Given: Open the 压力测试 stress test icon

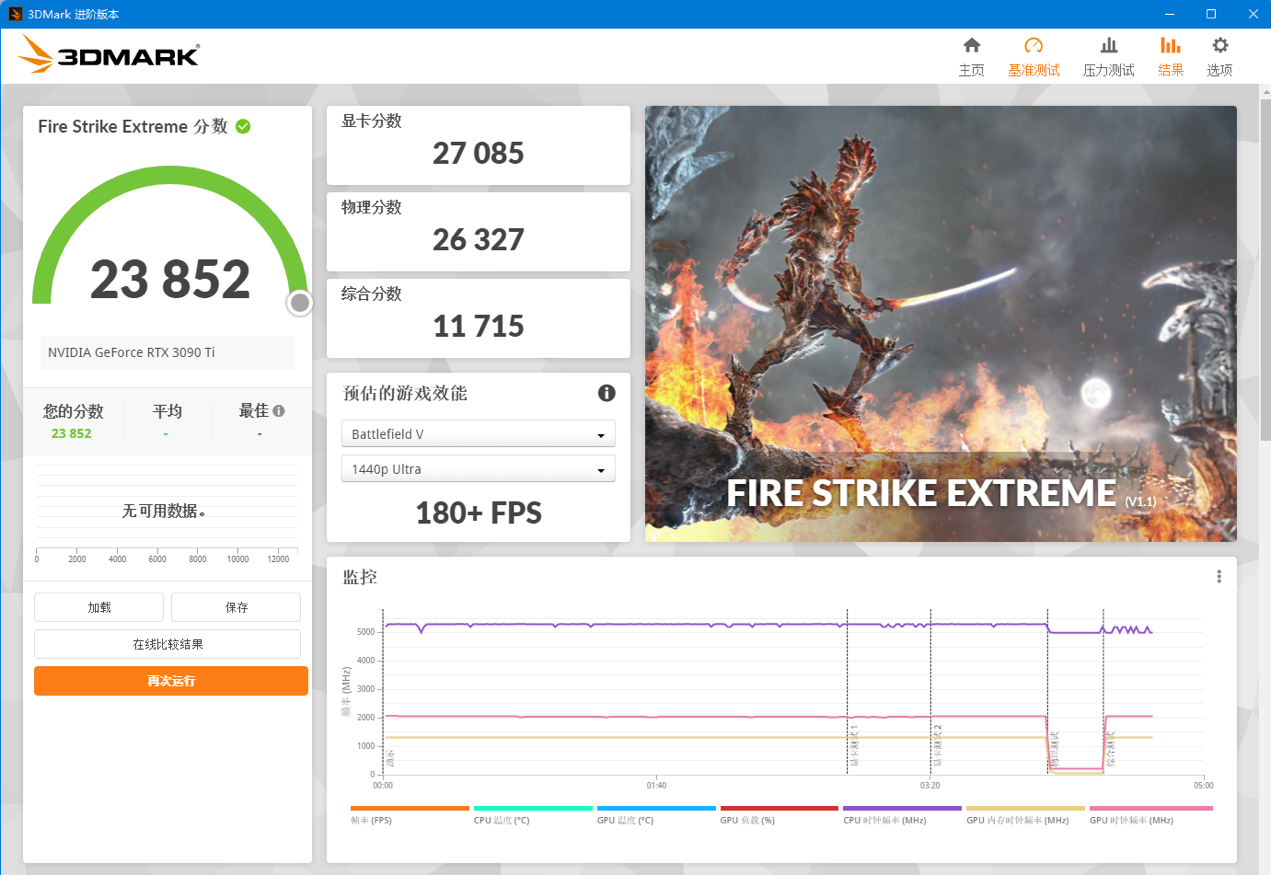Looking at the screenshot, I should click(1108, 45).
